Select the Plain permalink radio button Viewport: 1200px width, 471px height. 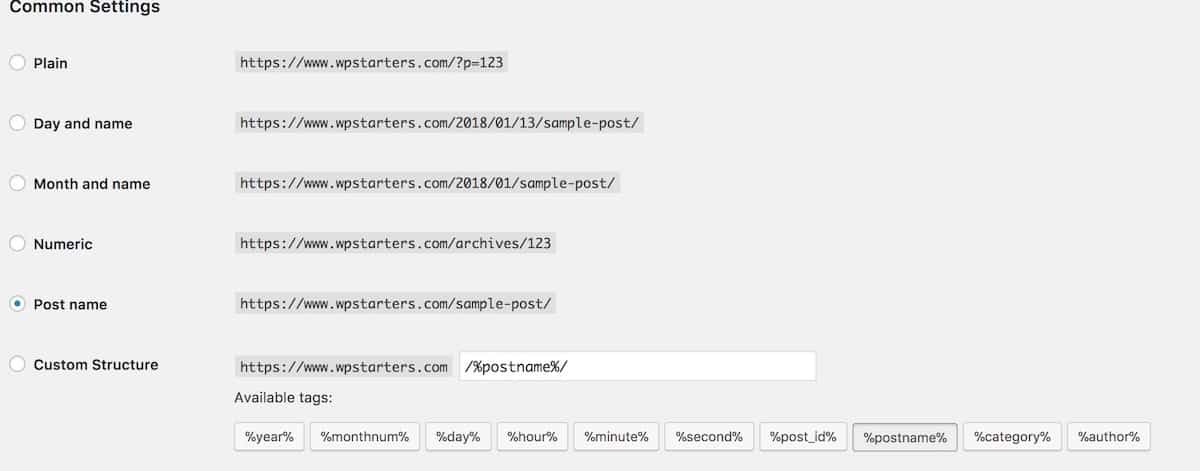(x=17, y=63)
